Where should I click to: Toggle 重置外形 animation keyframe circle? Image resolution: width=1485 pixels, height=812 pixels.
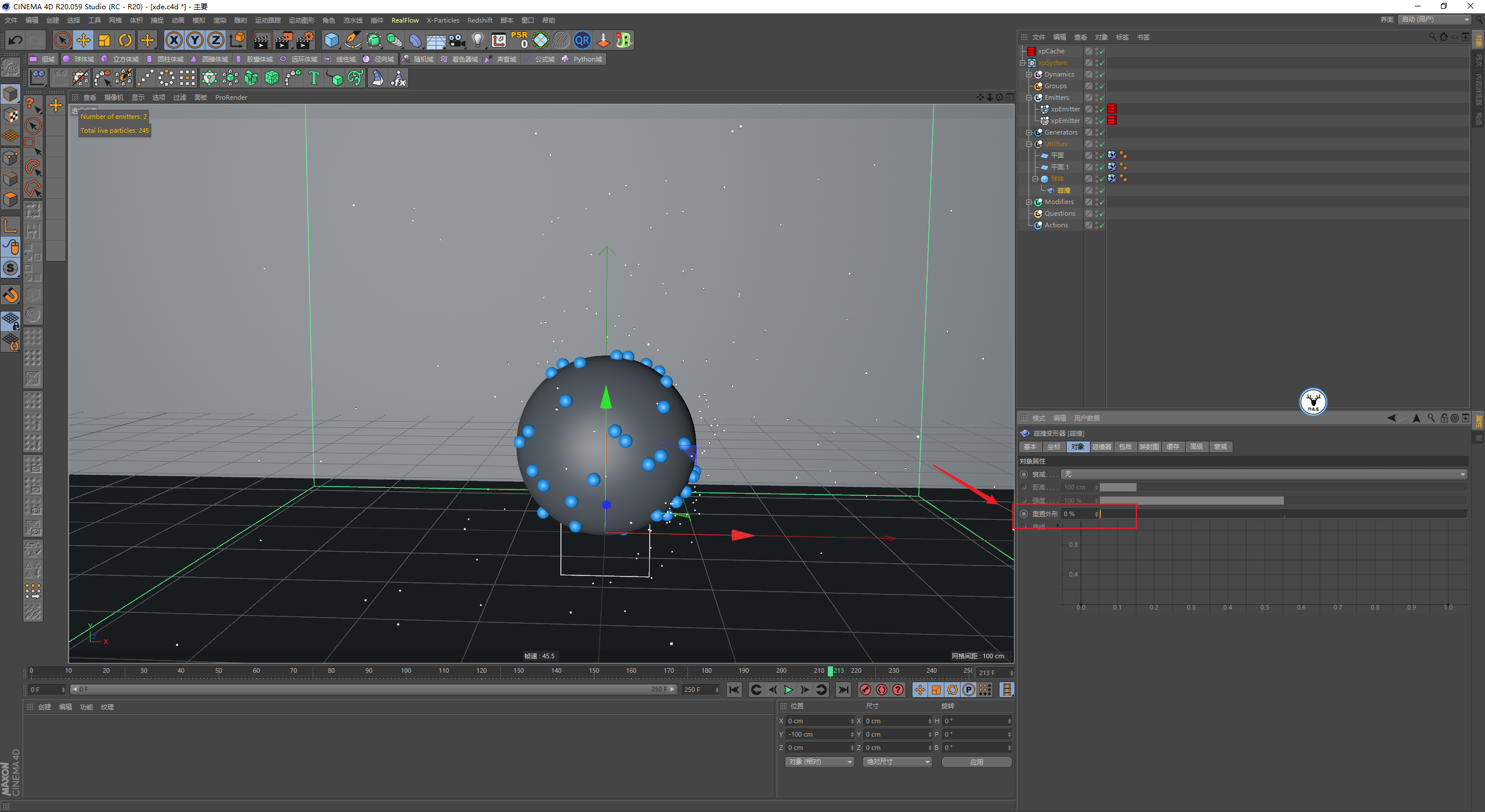(1024, 514)
